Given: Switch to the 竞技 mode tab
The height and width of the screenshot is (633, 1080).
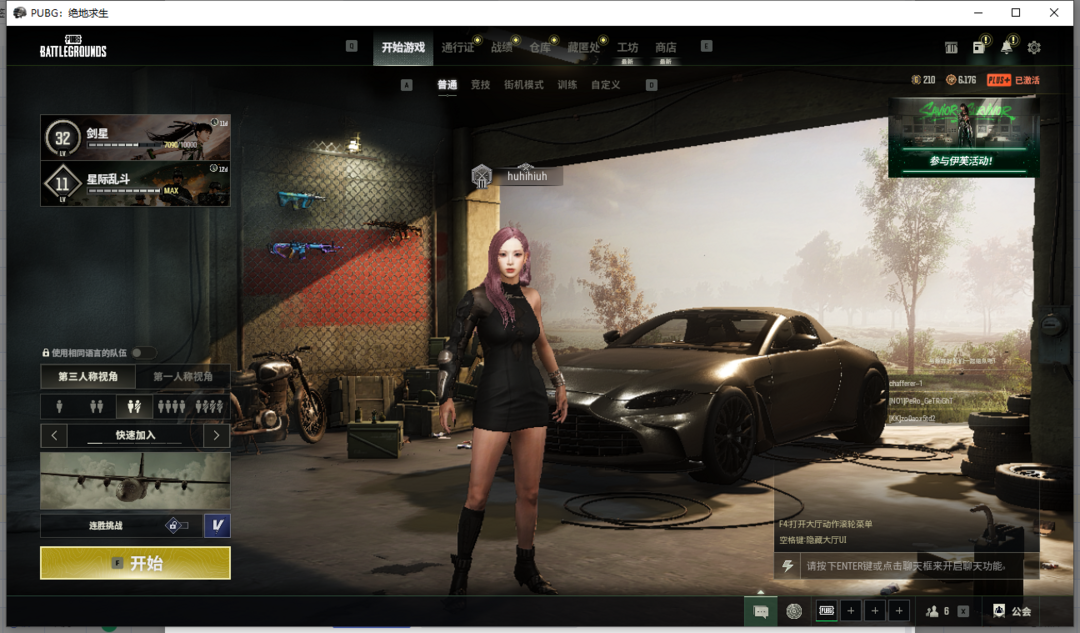Looking at the screenshot, I should [x=480, y=85].
